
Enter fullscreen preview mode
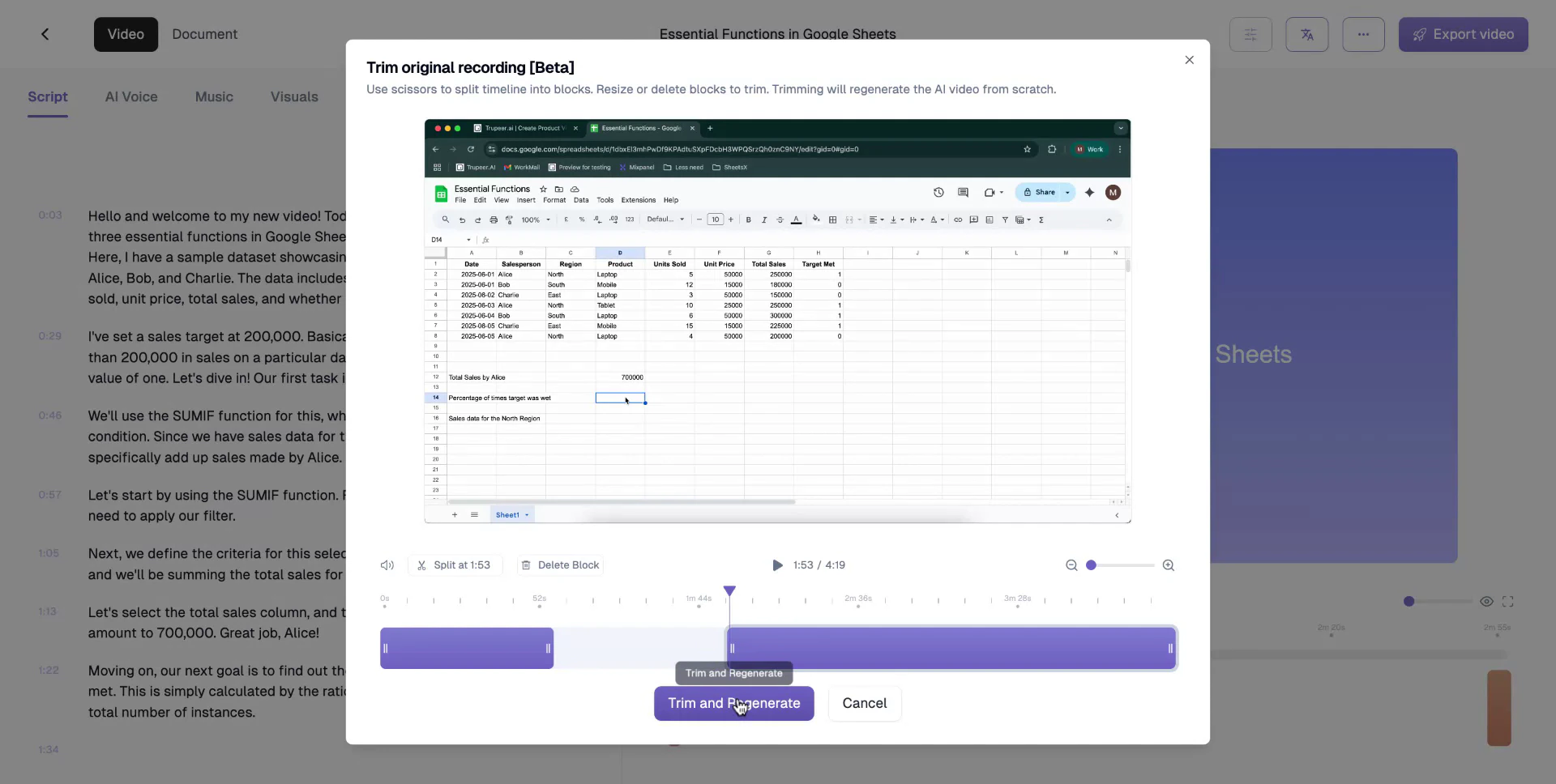pos(1509,602)
